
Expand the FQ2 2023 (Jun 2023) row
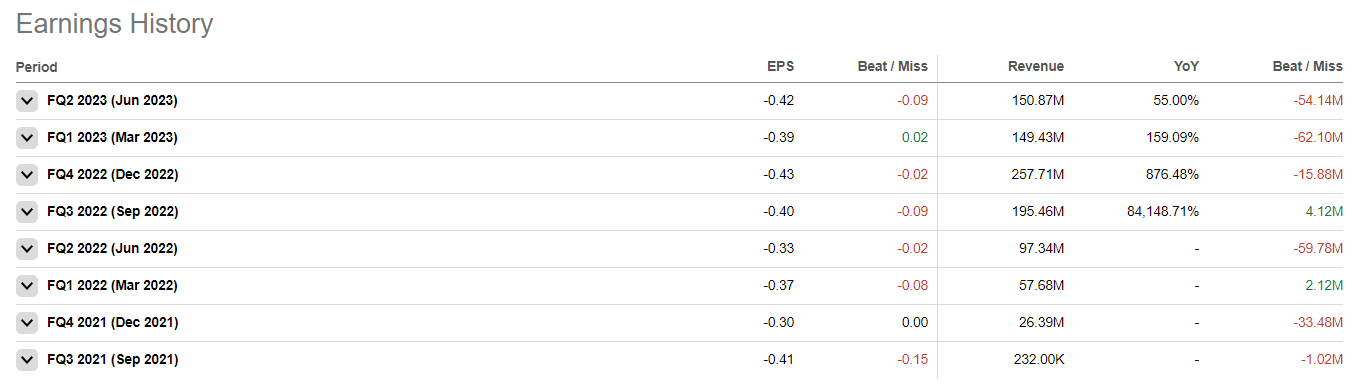27,100
